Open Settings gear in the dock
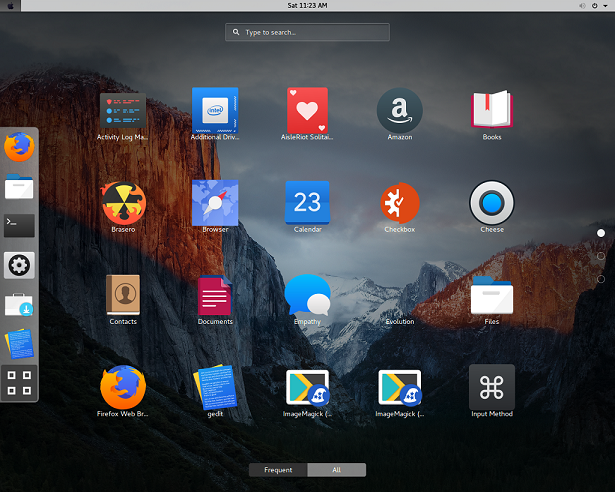Image resolution: width=615 pixels, height=492 pixels. pyautogui.click(x=19, y=266)
